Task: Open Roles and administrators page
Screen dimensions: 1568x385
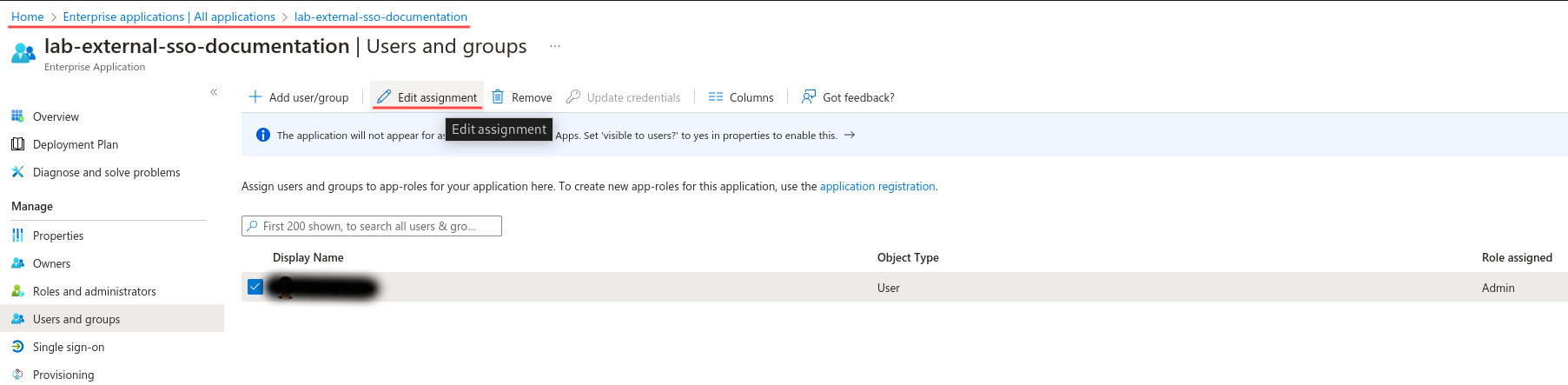Action: tap(95, 291)
